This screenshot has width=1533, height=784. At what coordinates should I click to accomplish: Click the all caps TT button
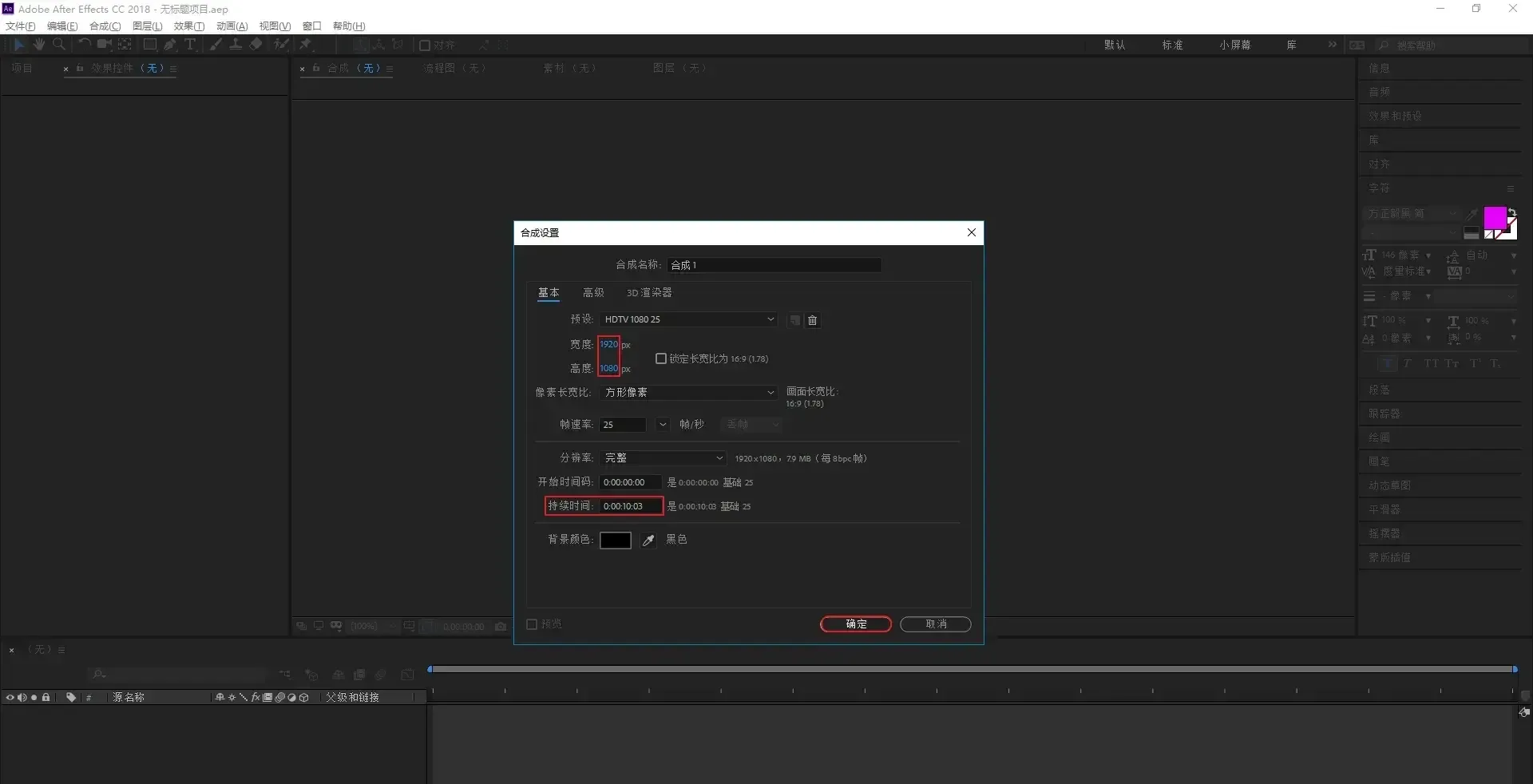click(1431, 364)
